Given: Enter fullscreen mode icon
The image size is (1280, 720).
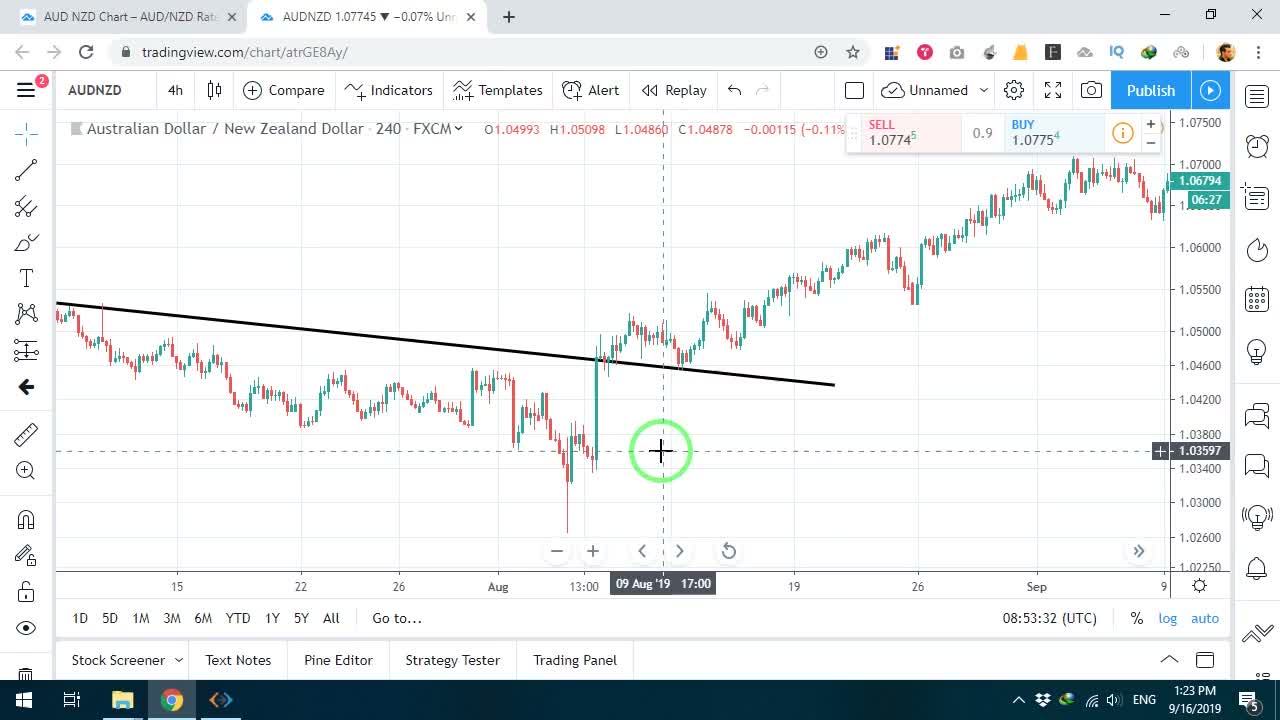Looking at the screenshot, I should point(1053,90).
